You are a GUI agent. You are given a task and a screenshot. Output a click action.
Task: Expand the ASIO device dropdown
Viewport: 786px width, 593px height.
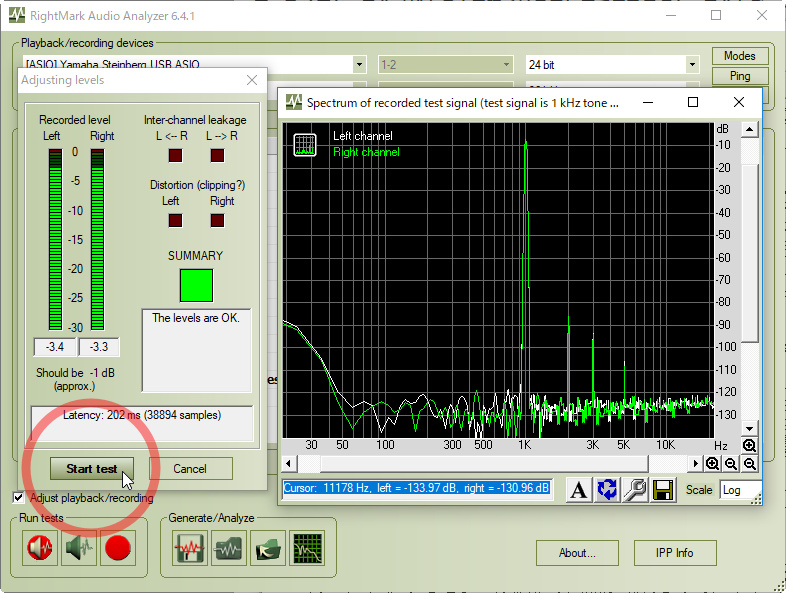tap(359, 65)
